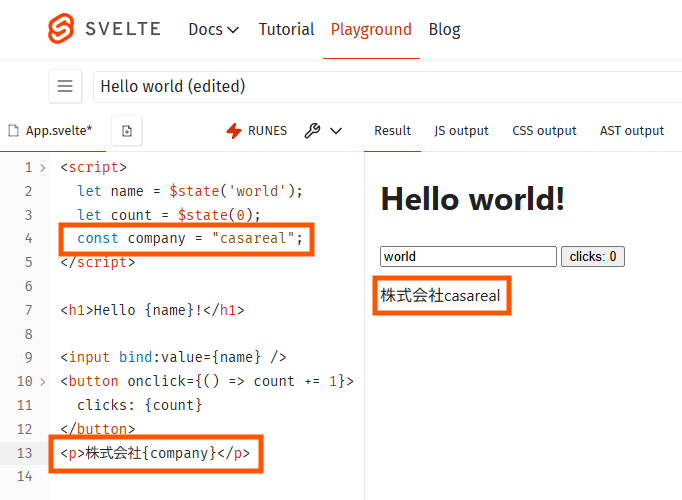Viewport: 682px width, 500px height.
Task: Click the 'Hello world!' heading in the result
Action: (x=473, y=199)
